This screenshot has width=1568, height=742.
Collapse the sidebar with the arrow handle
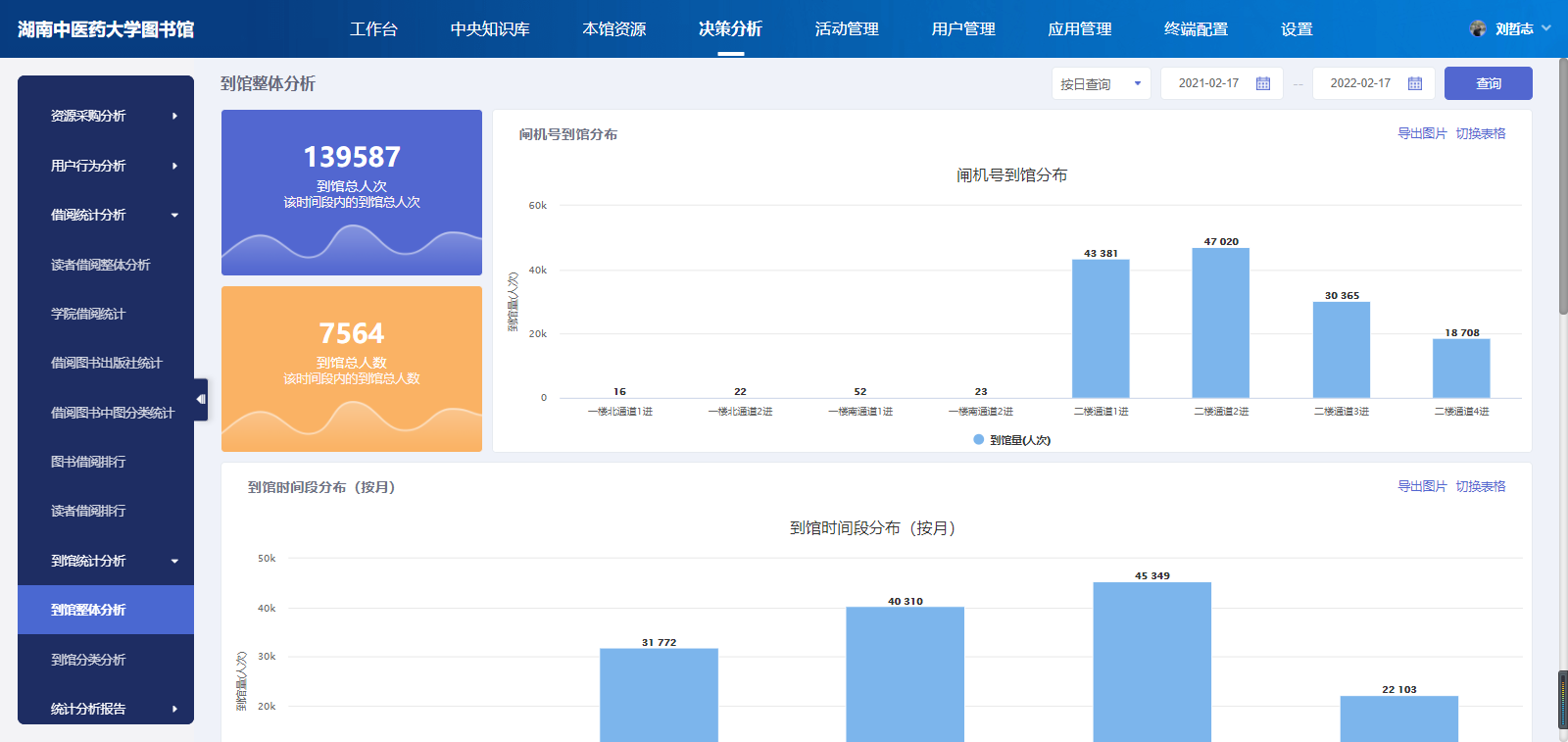click(201, 399)
